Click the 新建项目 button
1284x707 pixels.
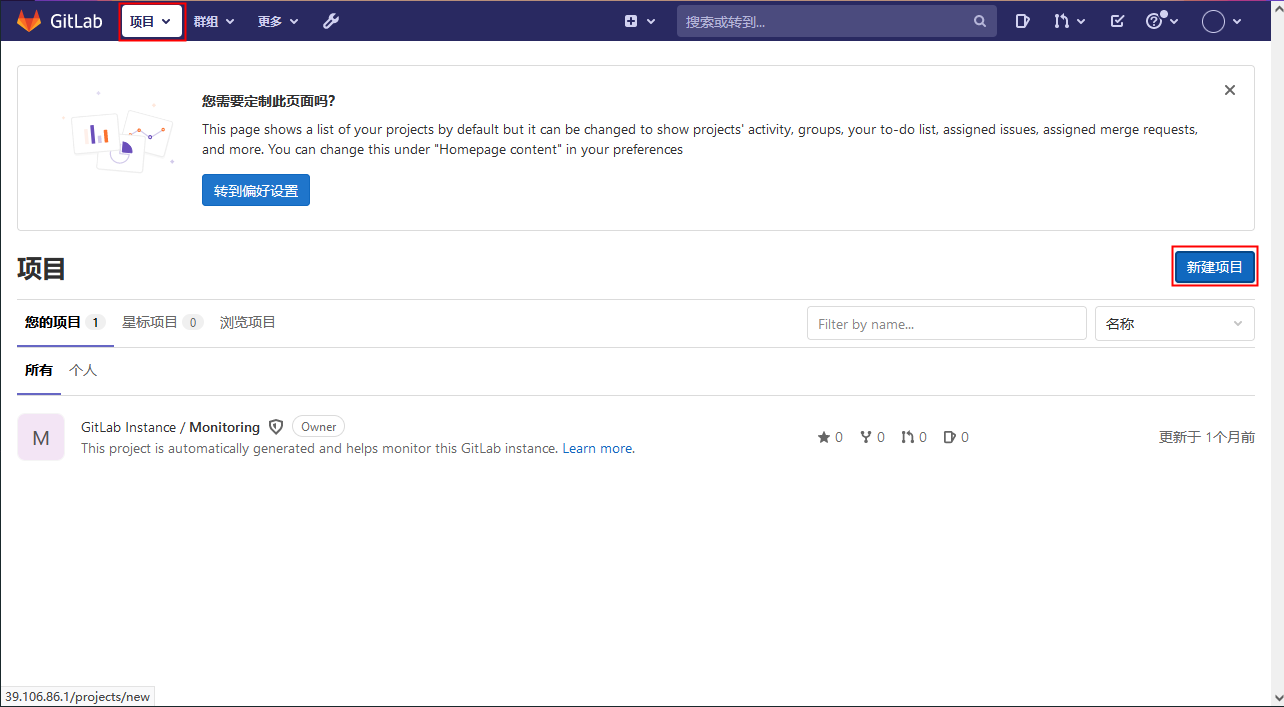pyautogui.click(x=1214, y=267)
